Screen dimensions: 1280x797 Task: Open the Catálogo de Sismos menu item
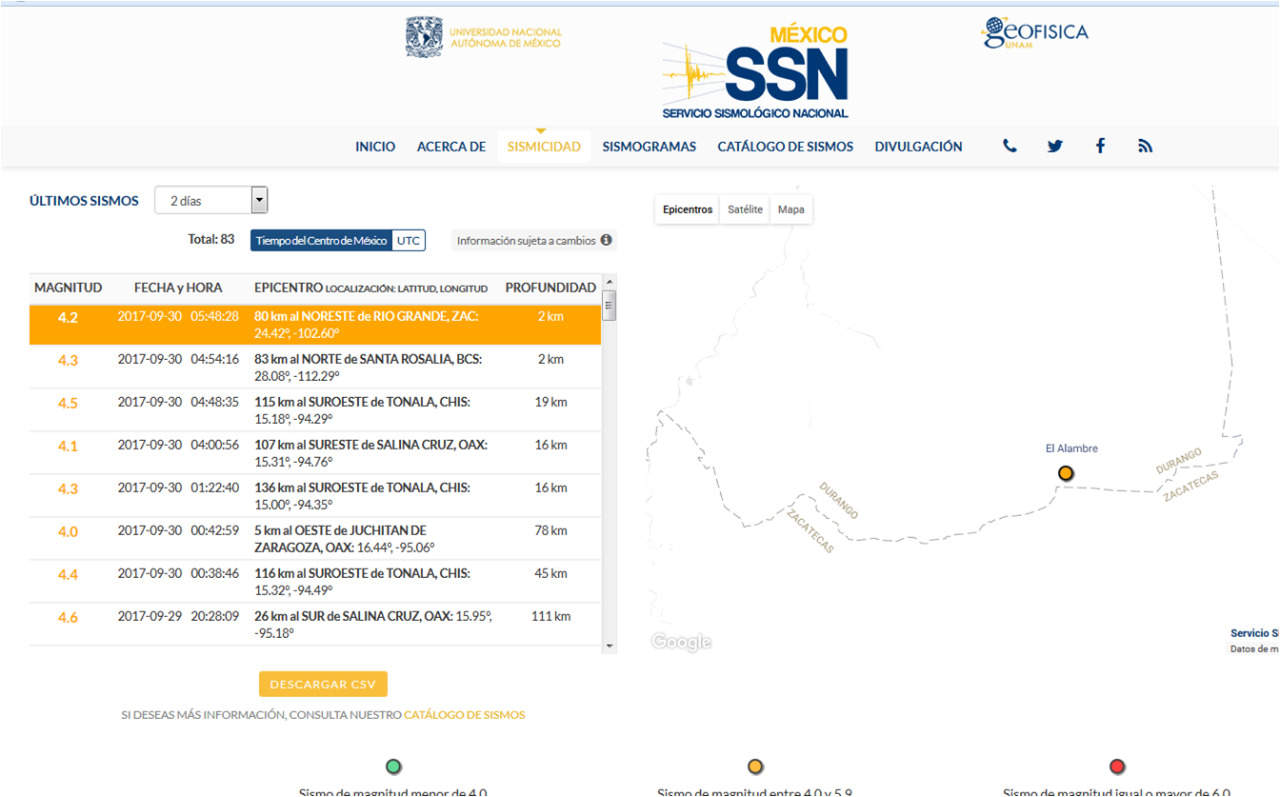coord(785,146)
